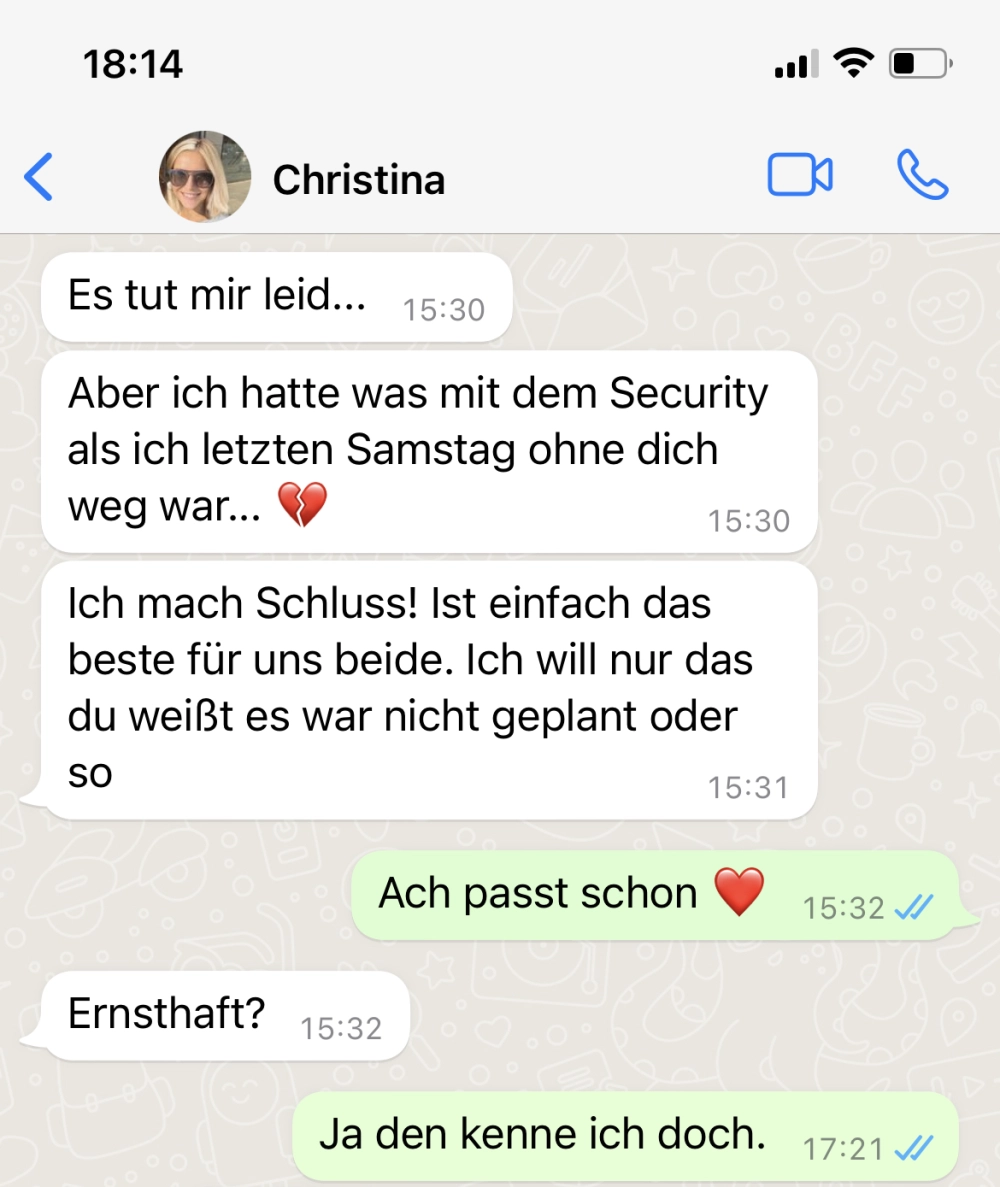Viewport: 1000px width, 1187px height.
Task: Start a voice call with Christina
Action: tap(922, 175)
